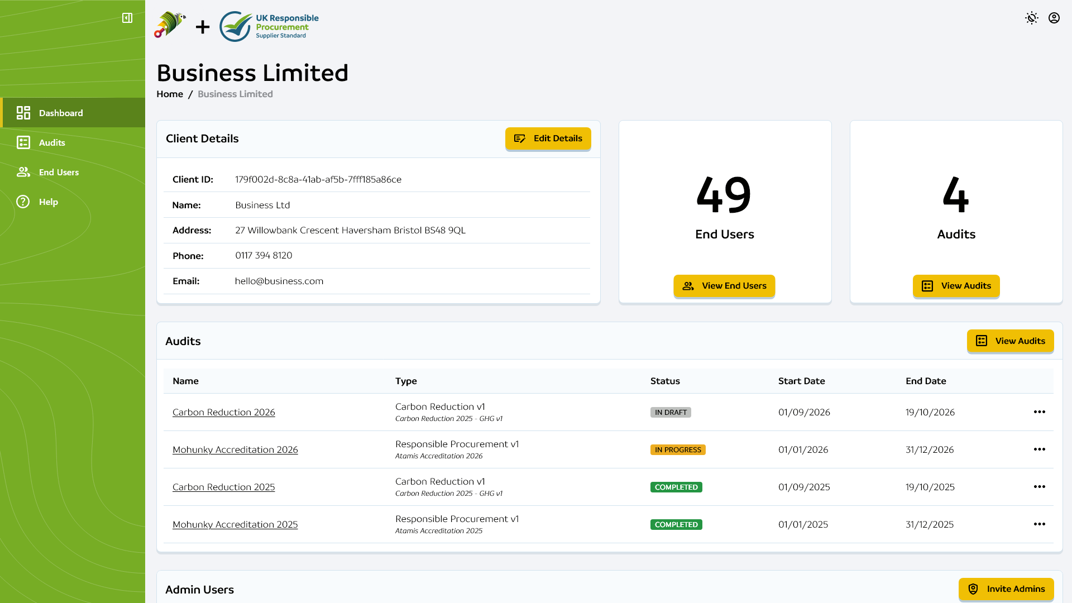Screen dimensions: 1072x603
Task: Open End Users via its sidebar icon
Action: click(x=22, y=172)
